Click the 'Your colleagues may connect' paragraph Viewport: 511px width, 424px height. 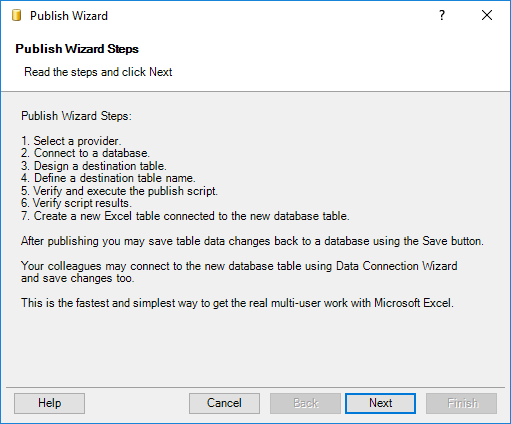[x=239, y=272]
